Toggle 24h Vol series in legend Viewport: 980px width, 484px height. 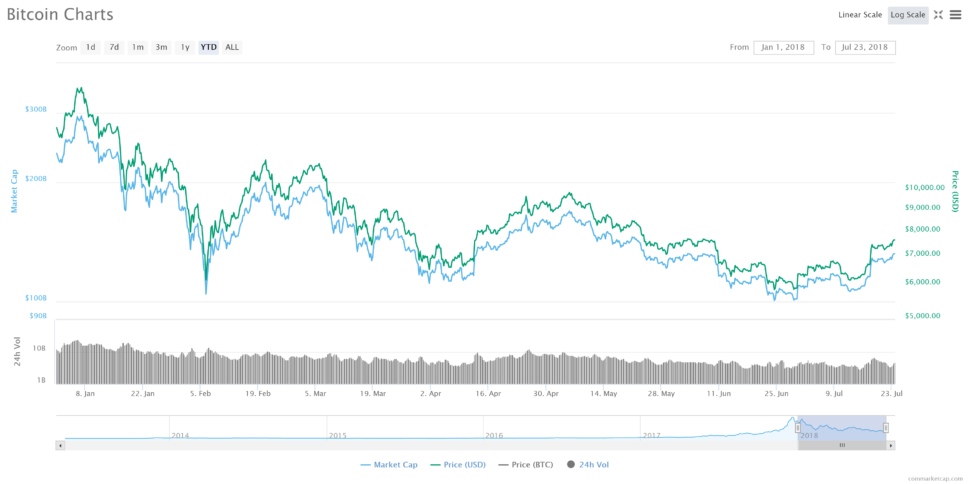(x=588, y=464)
